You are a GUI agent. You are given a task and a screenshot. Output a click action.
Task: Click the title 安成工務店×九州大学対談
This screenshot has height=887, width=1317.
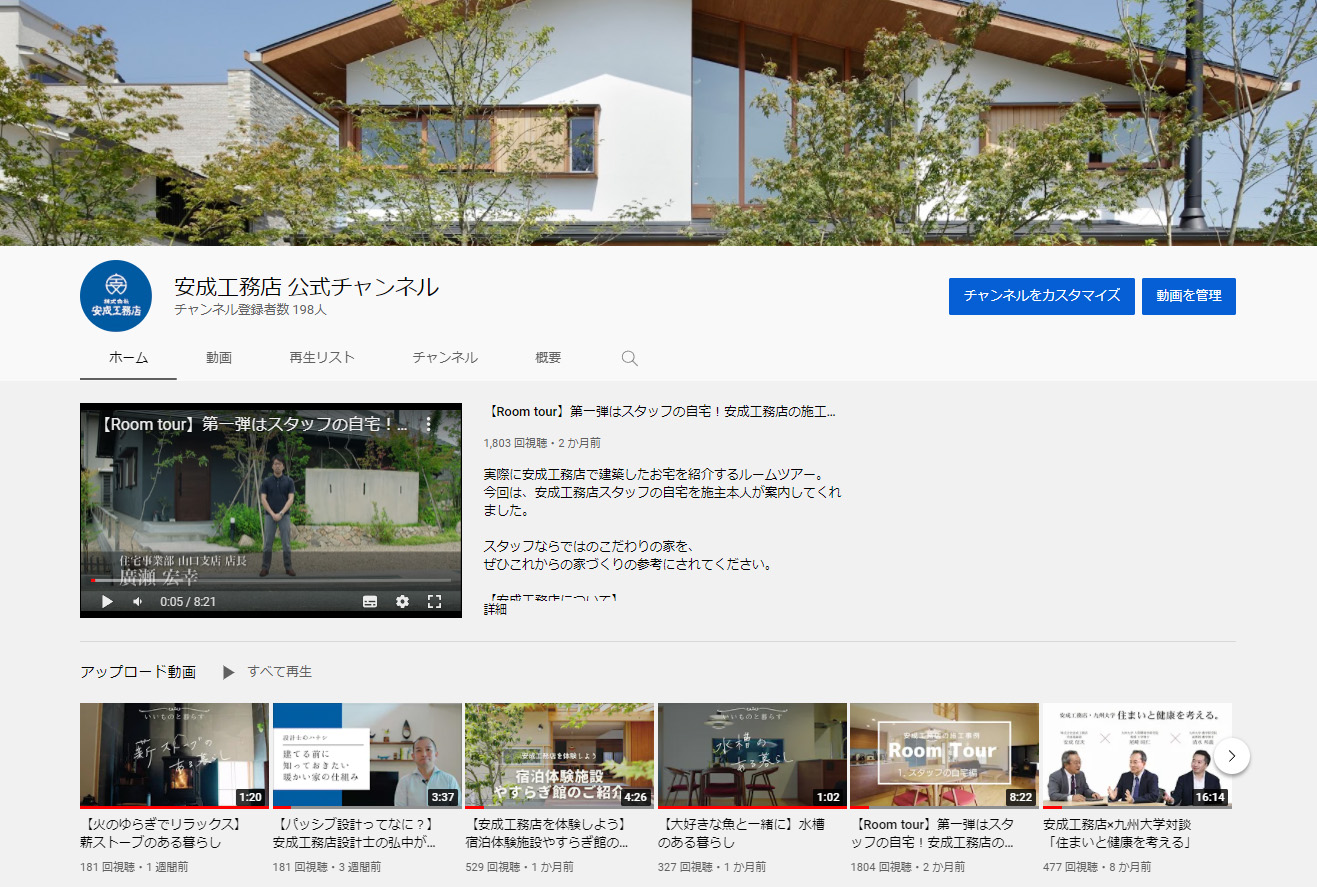coord(1117,834)
